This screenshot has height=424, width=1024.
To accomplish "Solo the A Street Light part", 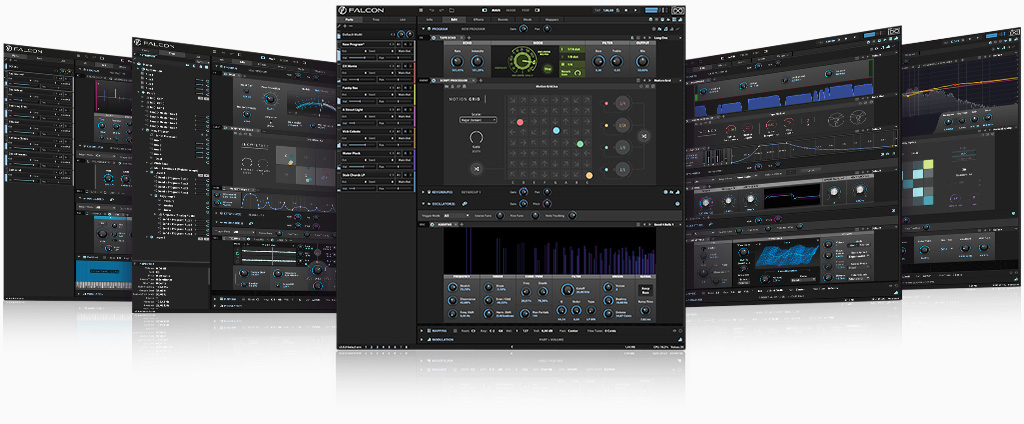I will 411,109.
